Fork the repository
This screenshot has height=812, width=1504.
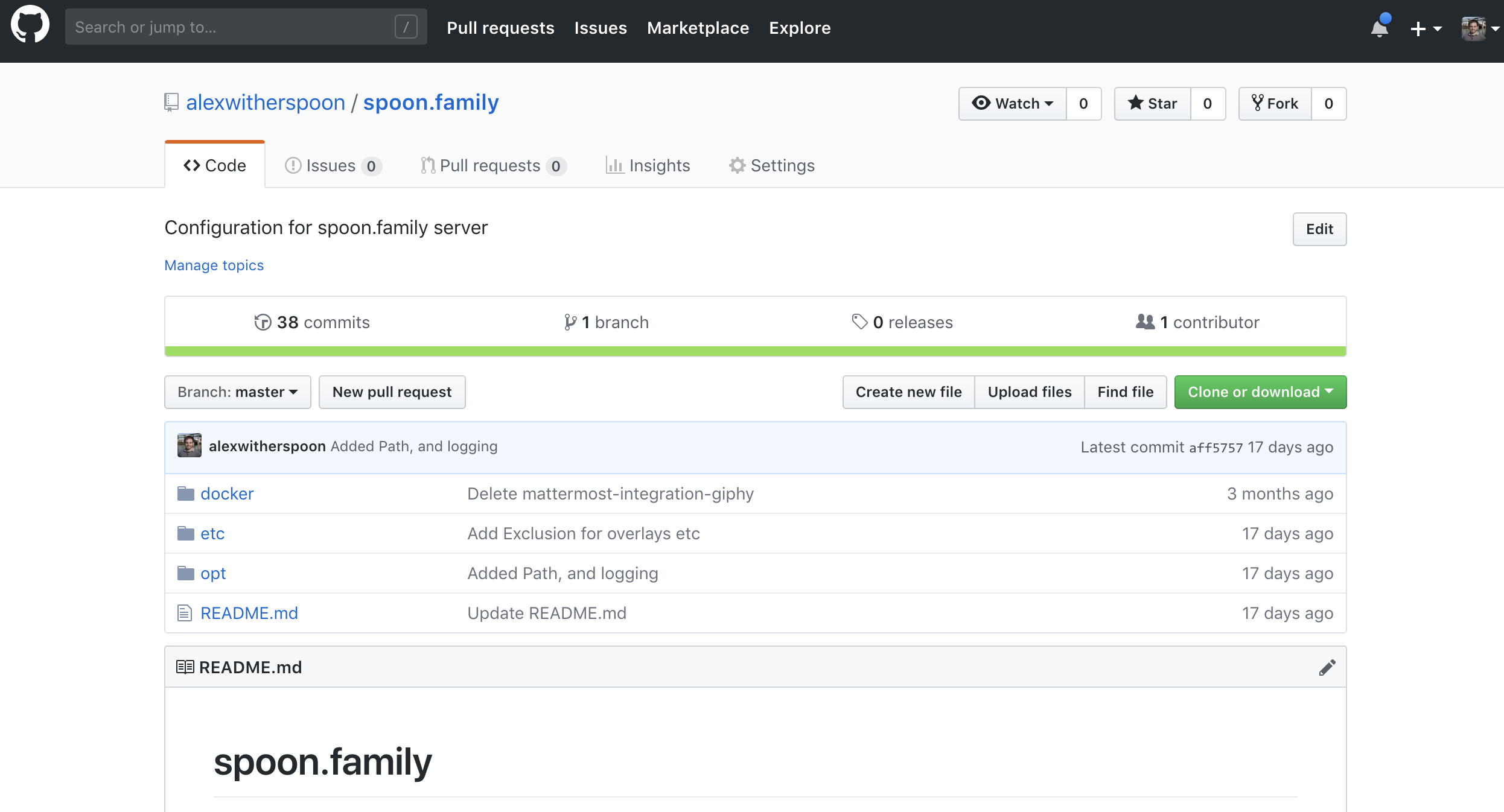(x=1275, y=104)
